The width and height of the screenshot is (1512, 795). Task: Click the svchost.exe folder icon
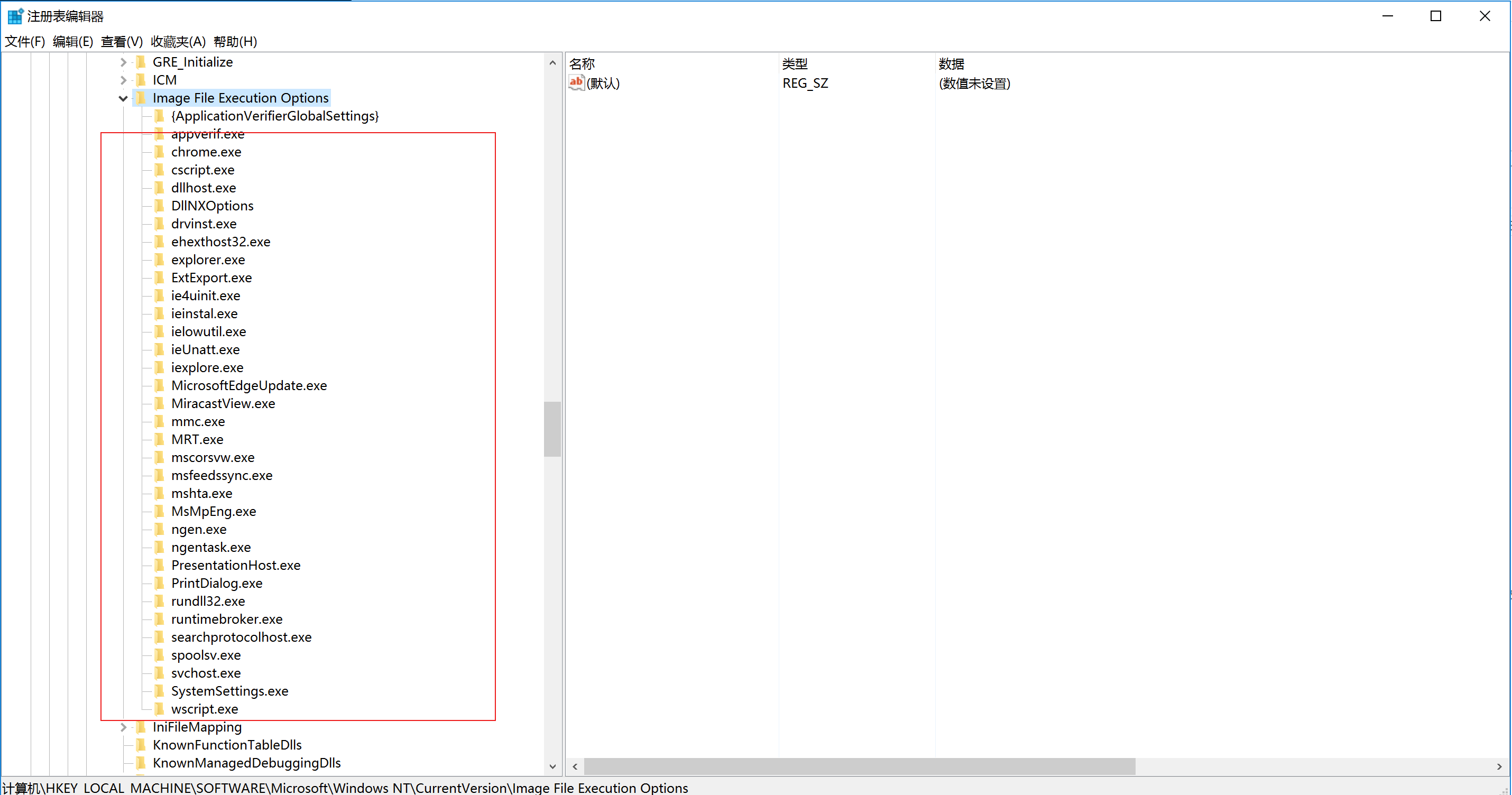pyautogui.click(x=159, y=673)
